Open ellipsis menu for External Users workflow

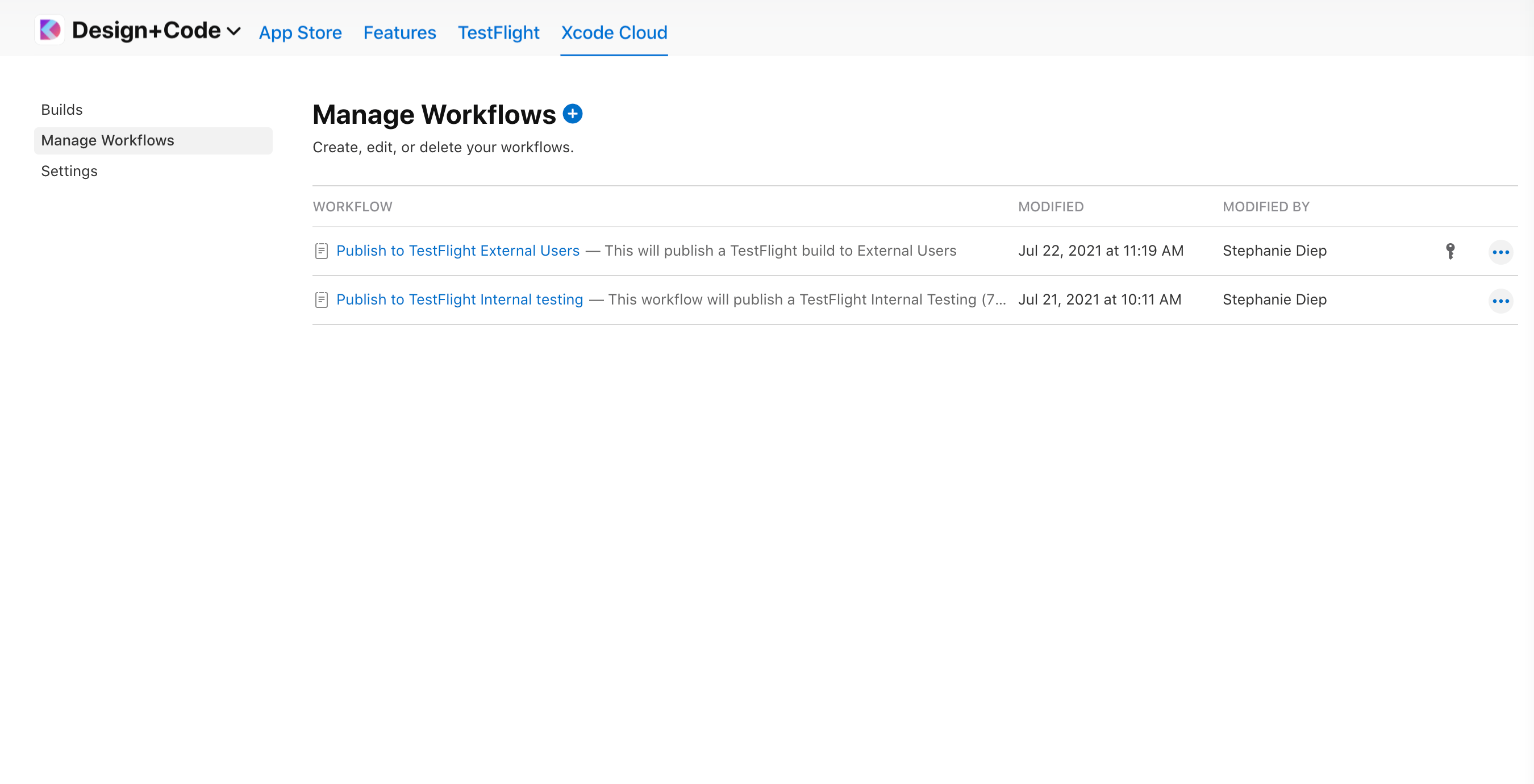click(1500, 252)
